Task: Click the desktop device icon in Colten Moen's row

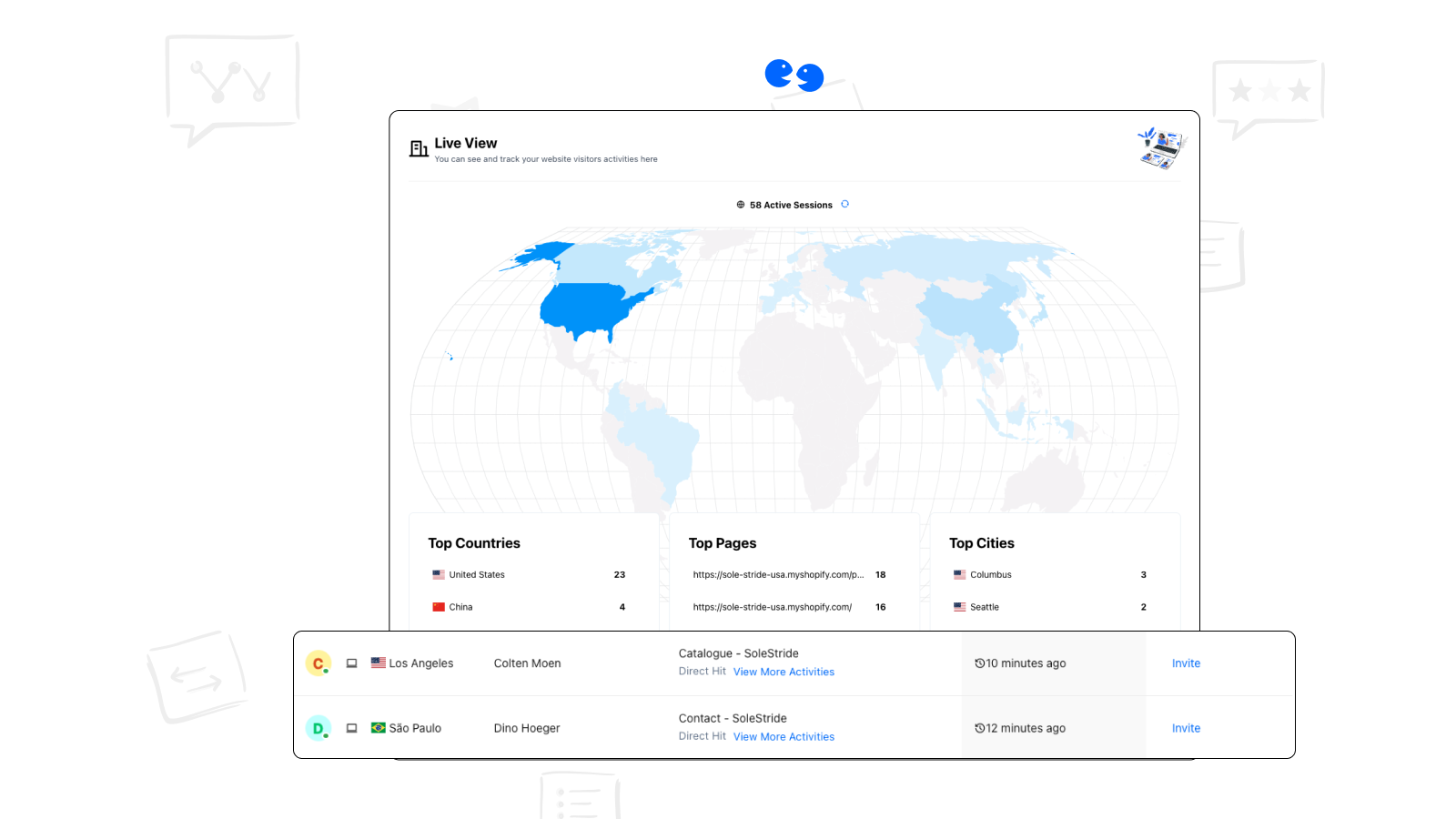Action: click(x=351, y=663)
